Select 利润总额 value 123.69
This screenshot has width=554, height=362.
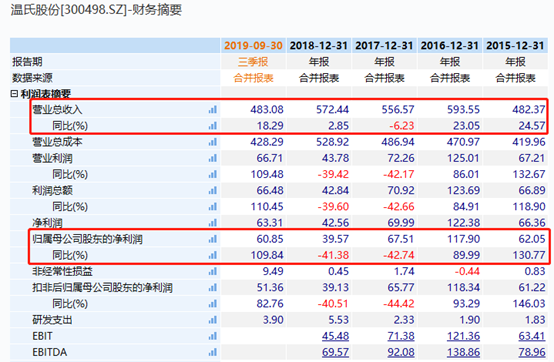pyautogui.click(x=463, y=190)
